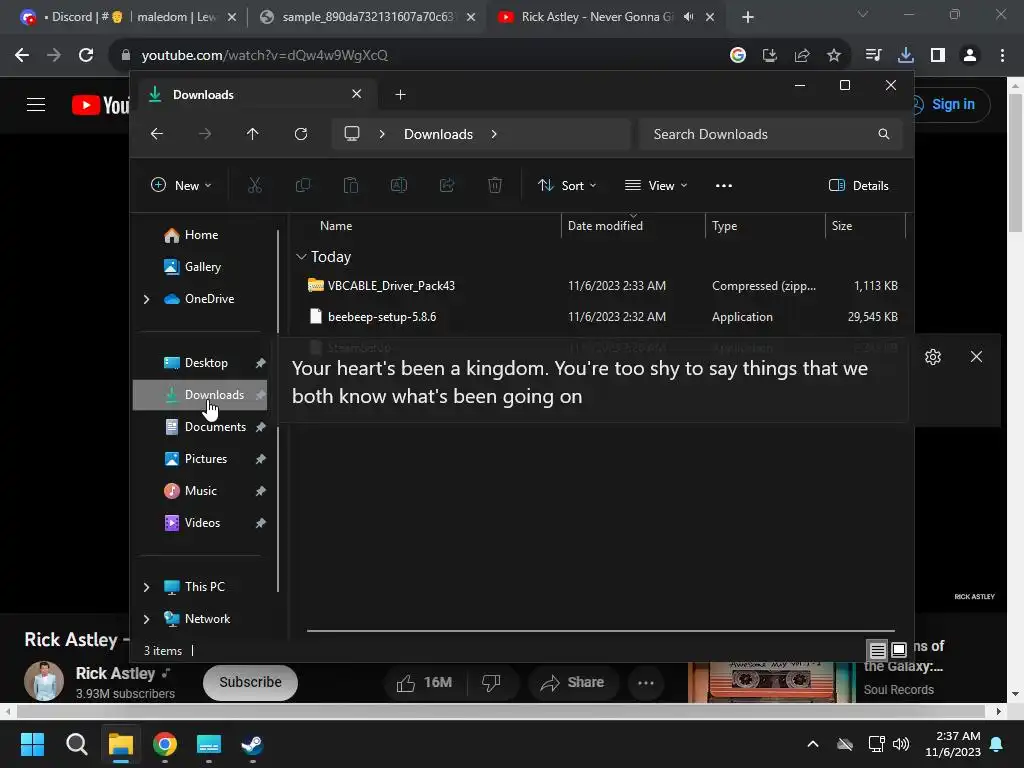This screenshot has width=1024, height=768.
Task: Switch to the sample_890da browser tab
Action: 368,17
